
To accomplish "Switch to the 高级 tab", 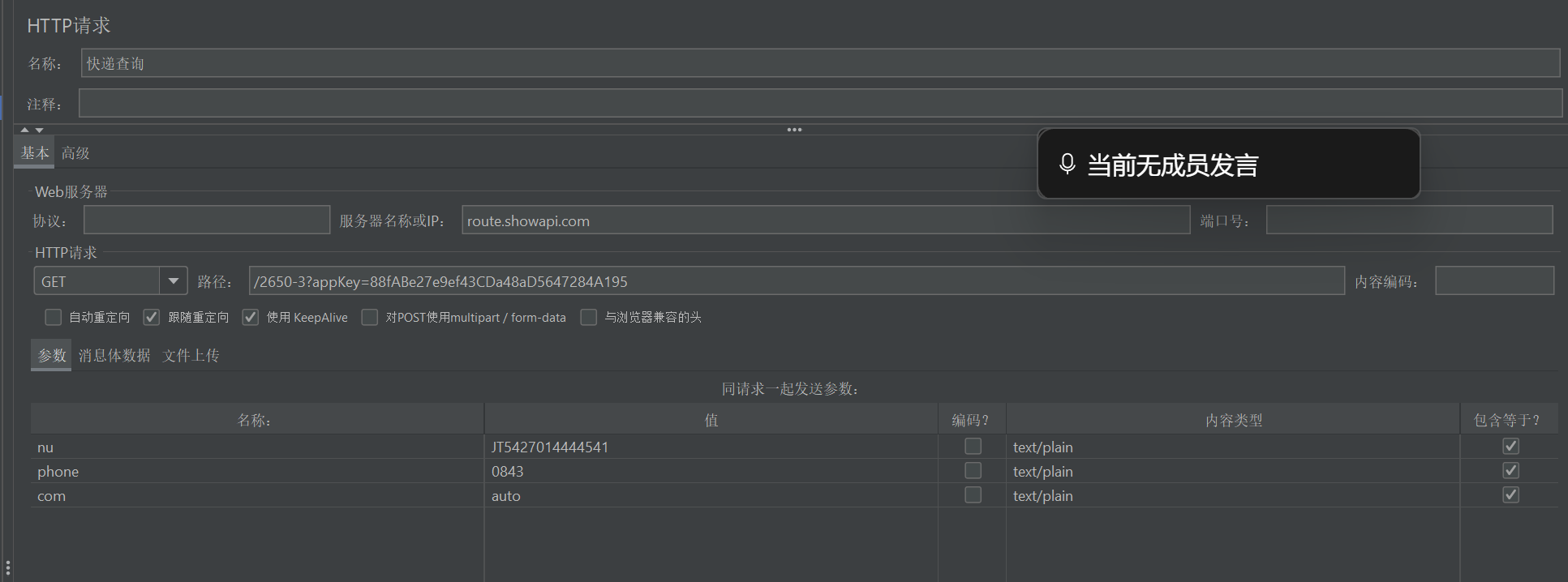I will [75, 152].
